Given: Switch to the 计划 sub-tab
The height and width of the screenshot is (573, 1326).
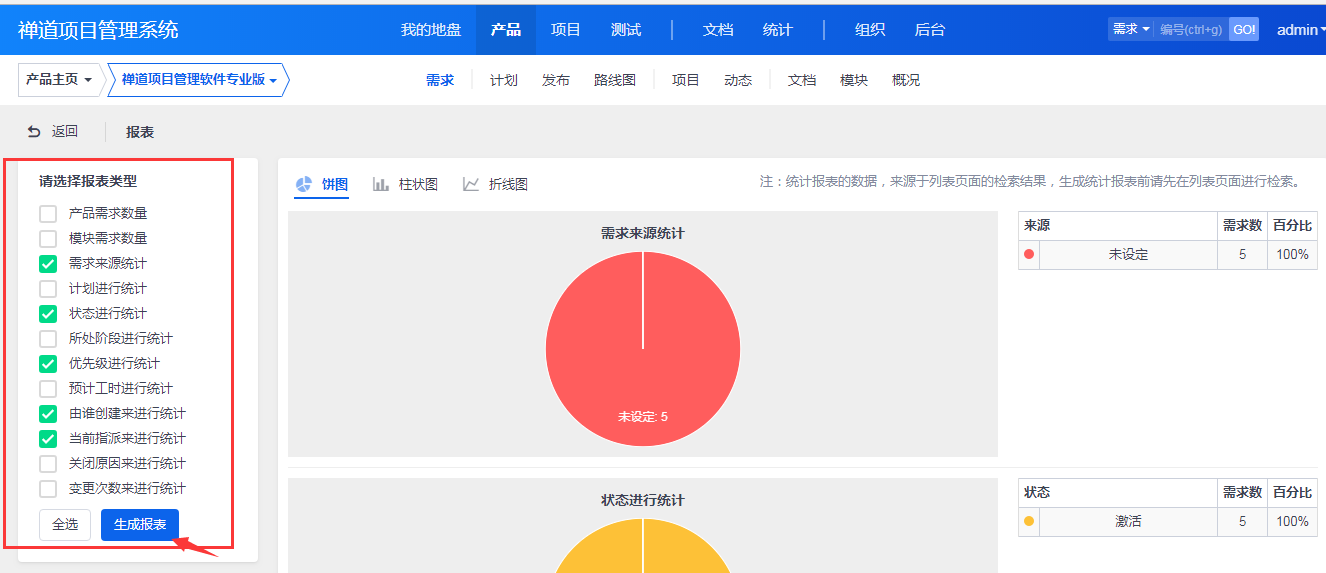Looking at the screenshot, I should tap(504, 80).
